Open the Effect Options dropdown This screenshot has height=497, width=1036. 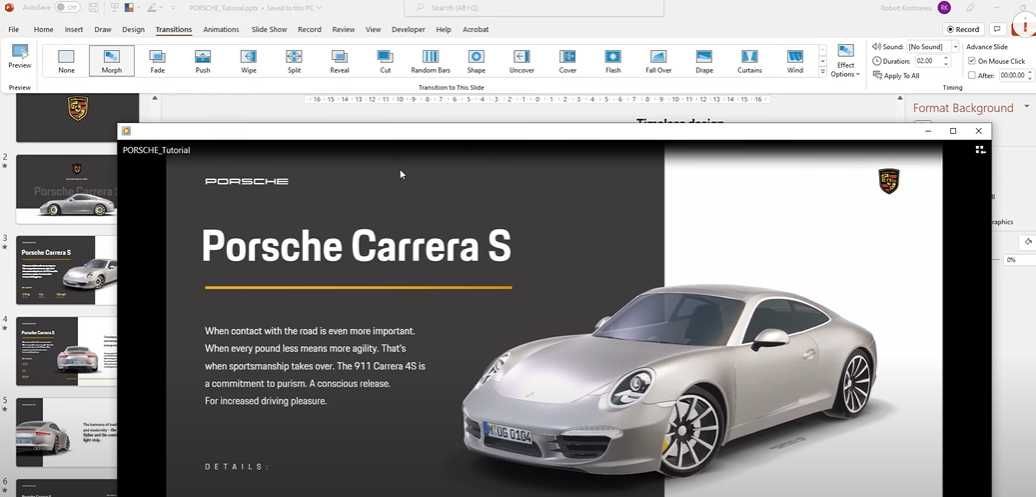coord(846,61)
